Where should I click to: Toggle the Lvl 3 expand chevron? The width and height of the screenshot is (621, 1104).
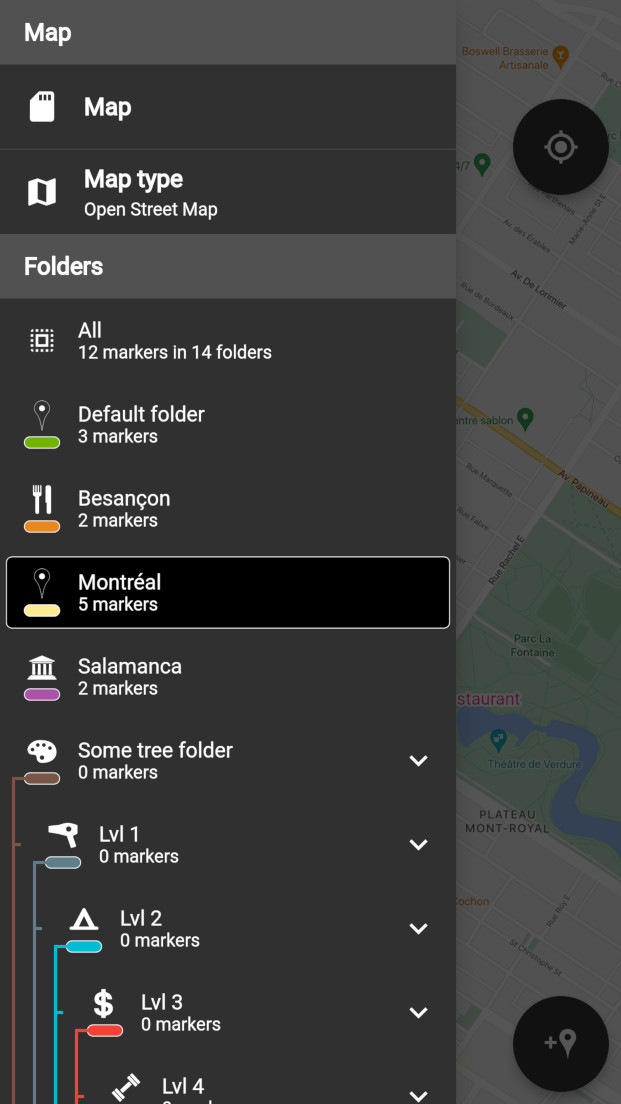tap(418, 1012)
